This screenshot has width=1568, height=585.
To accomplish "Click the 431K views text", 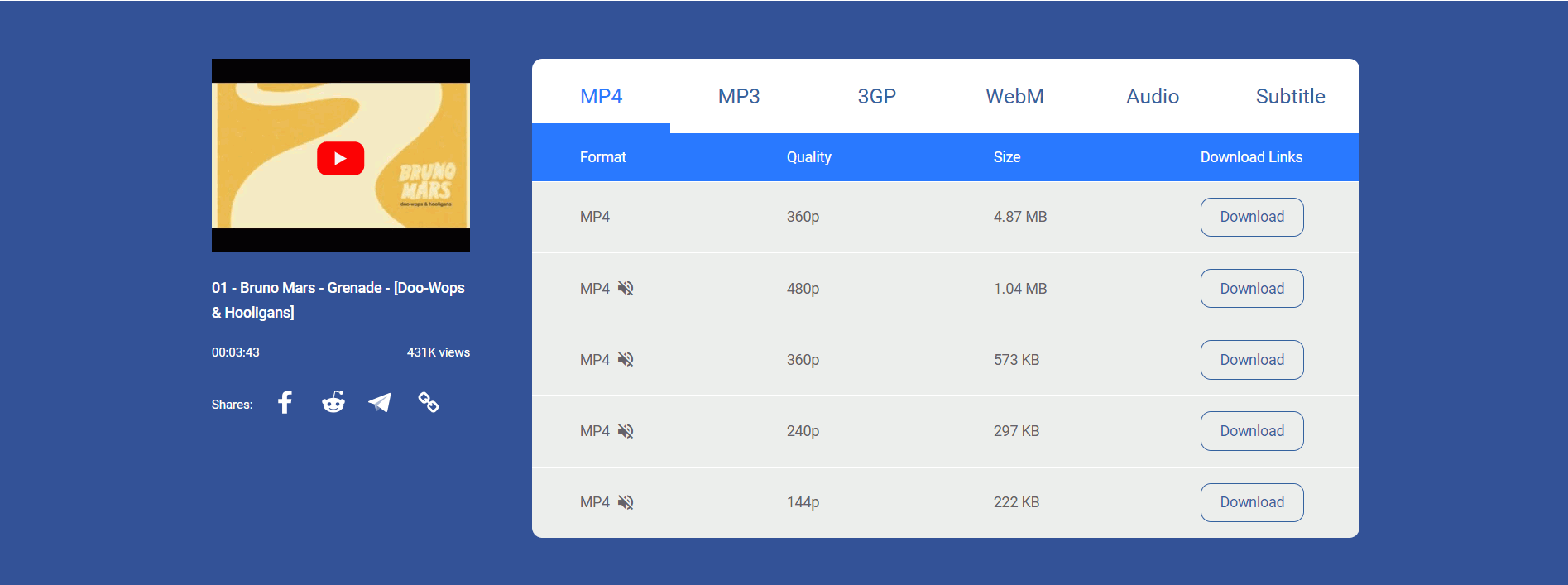I will point(439,352).
